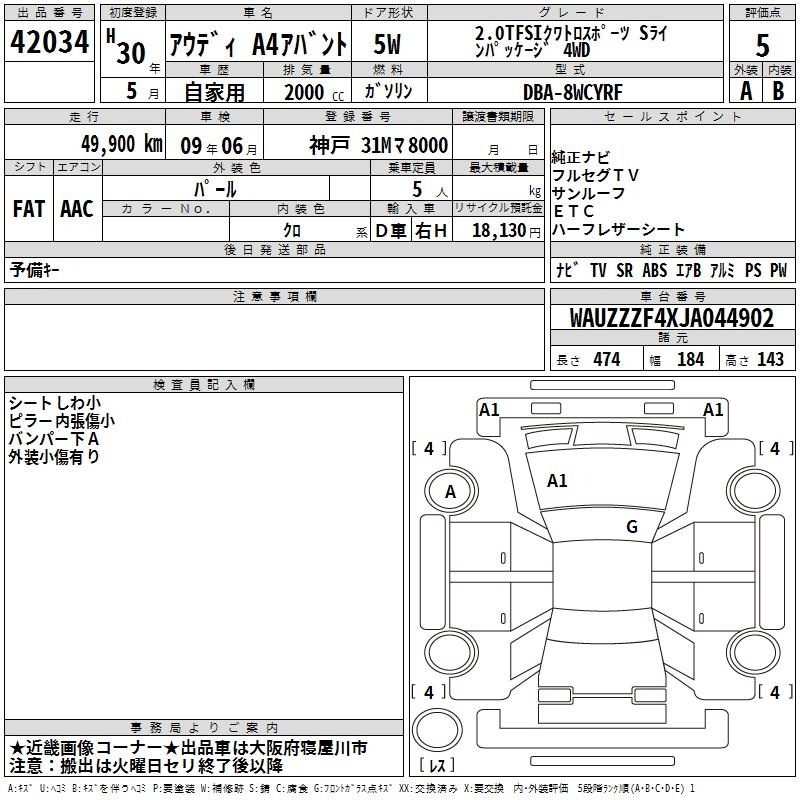Image resolution: width=800 pixels, height=800 pixels.
Task: Click the front-left tire [4] marker
Action: pyautogui.click(x=429, y=449)
